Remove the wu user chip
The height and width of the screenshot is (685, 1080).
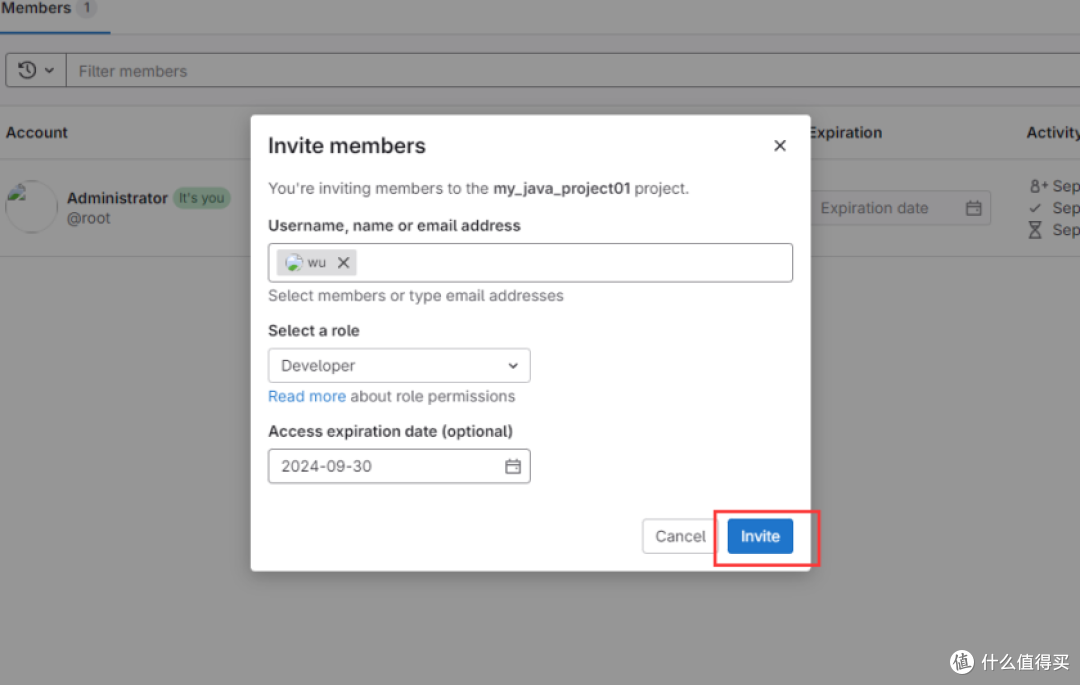click(343, 262)
